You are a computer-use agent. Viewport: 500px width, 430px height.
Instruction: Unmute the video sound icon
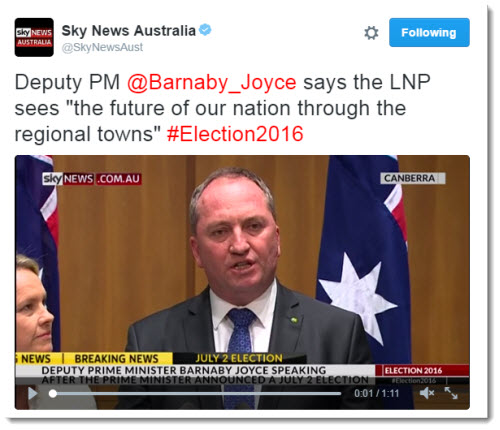click(427, 393)
